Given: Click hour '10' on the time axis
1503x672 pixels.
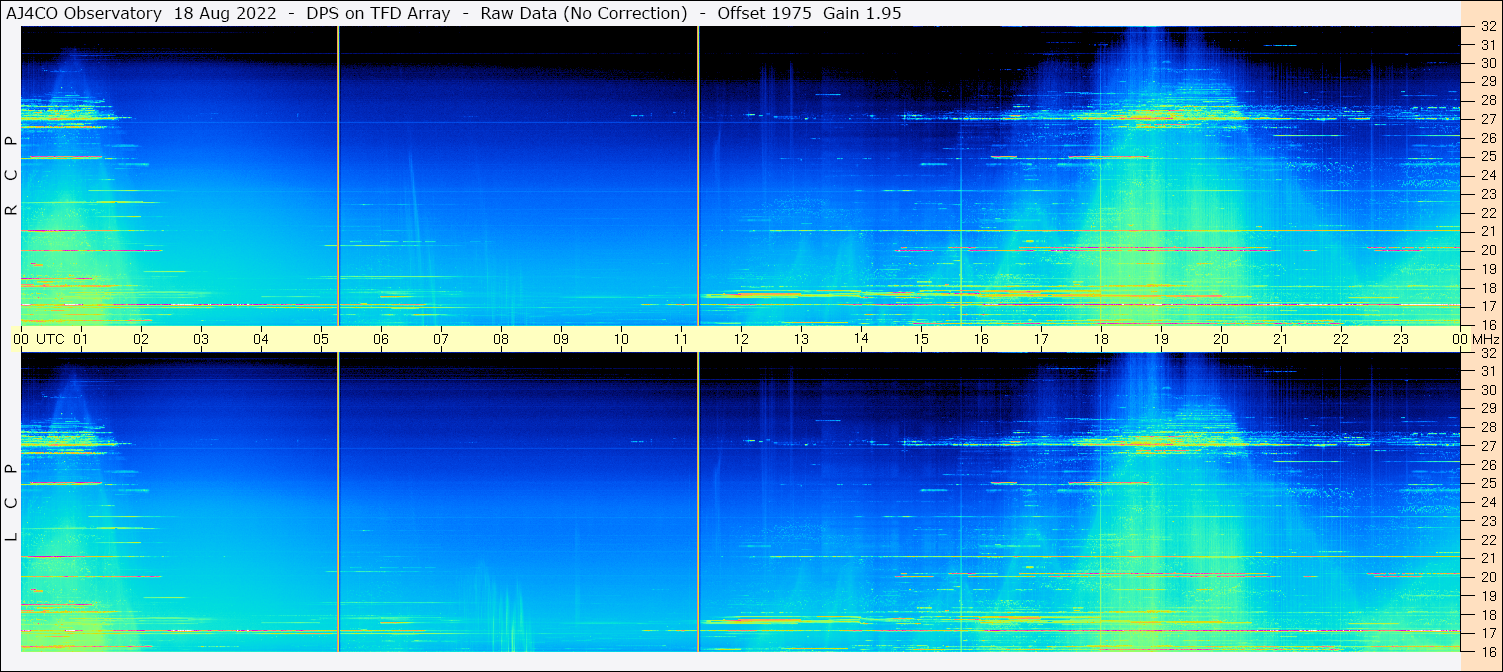Looking at the screenshot, I should coord(621,339).
